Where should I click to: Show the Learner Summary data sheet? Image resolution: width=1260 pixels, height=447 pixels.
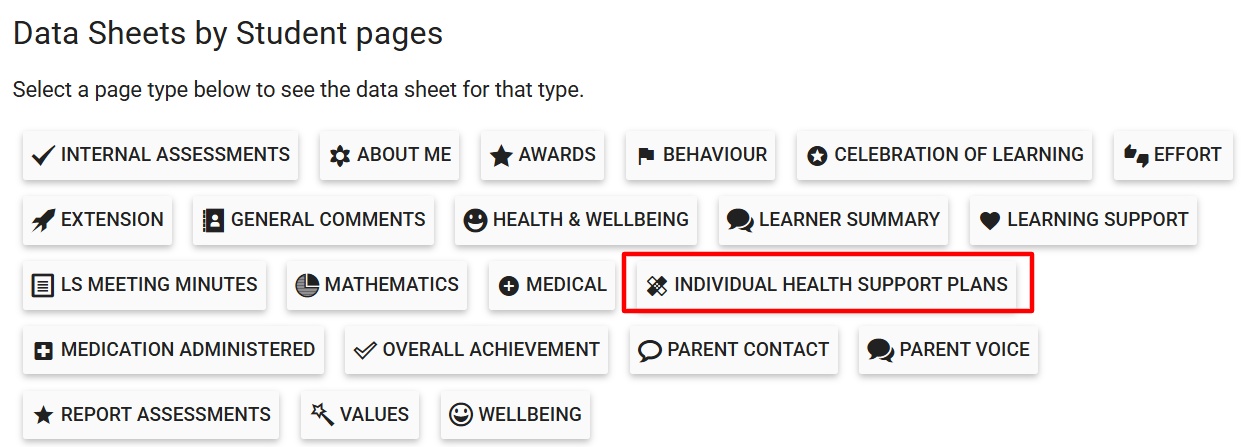pos(833,221)
